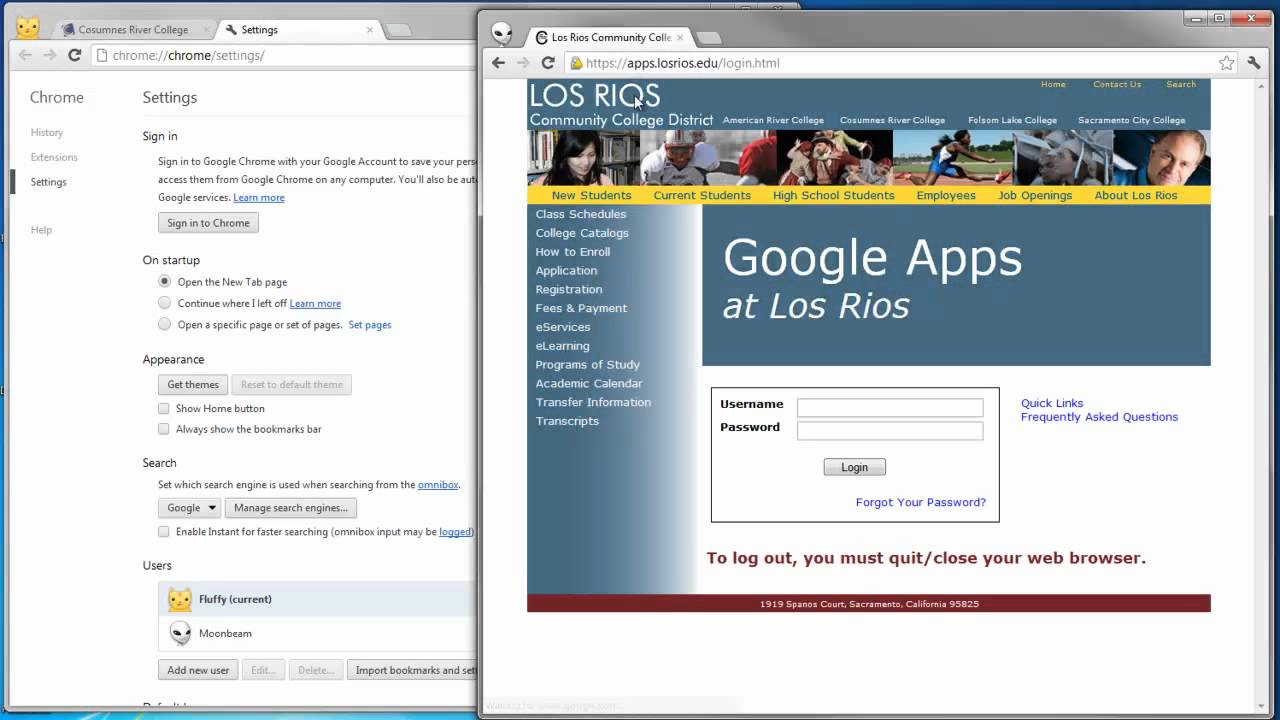Open Job Openings menu item
The width and height of the screenshot is (1280, 720).
coord(1035,195)
